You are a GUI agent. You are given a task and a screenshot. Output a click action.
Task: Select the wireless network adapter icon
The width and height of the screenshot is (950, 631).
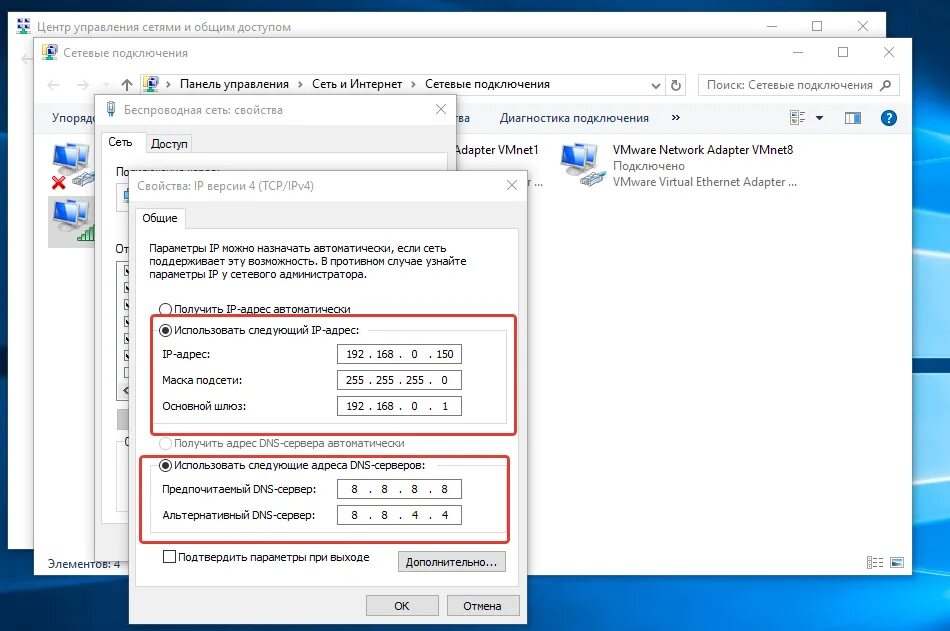point(72,222)
